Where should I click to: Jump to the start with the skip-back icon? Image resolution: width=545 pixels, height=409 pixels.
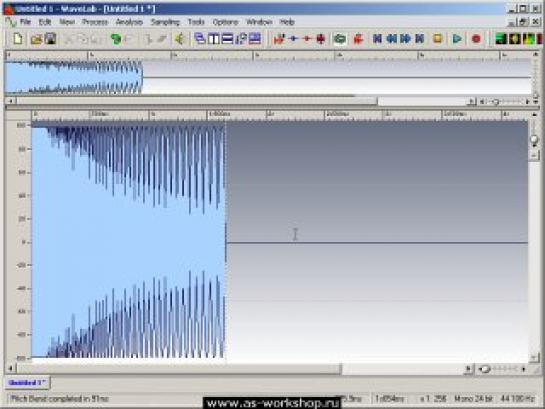(377, 39)
